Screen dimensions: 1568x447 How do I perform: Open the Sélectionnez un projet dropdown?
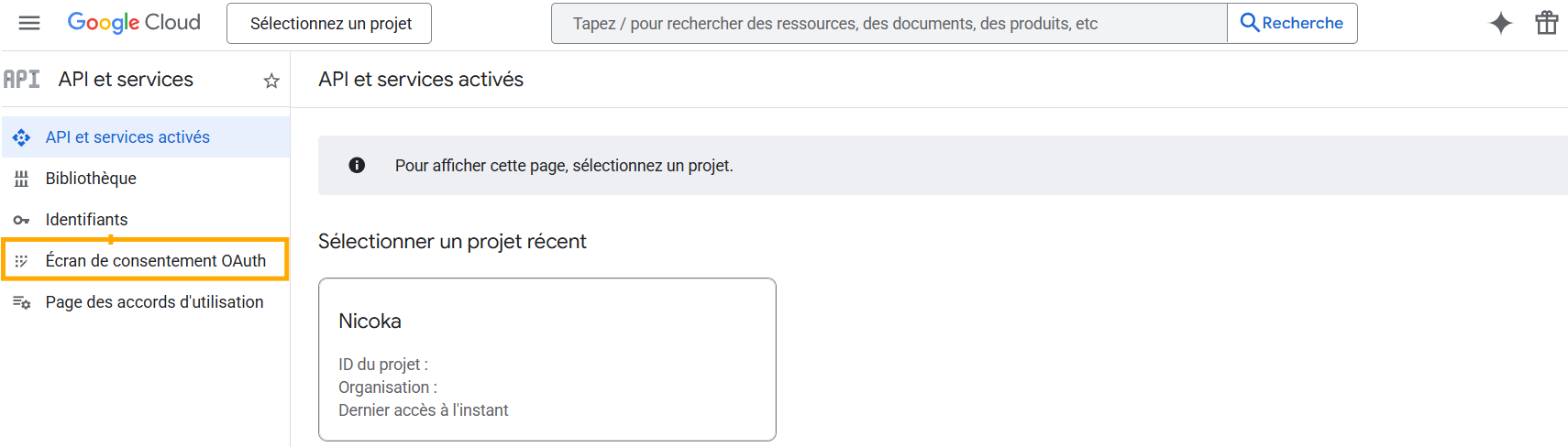click(330, 24)
